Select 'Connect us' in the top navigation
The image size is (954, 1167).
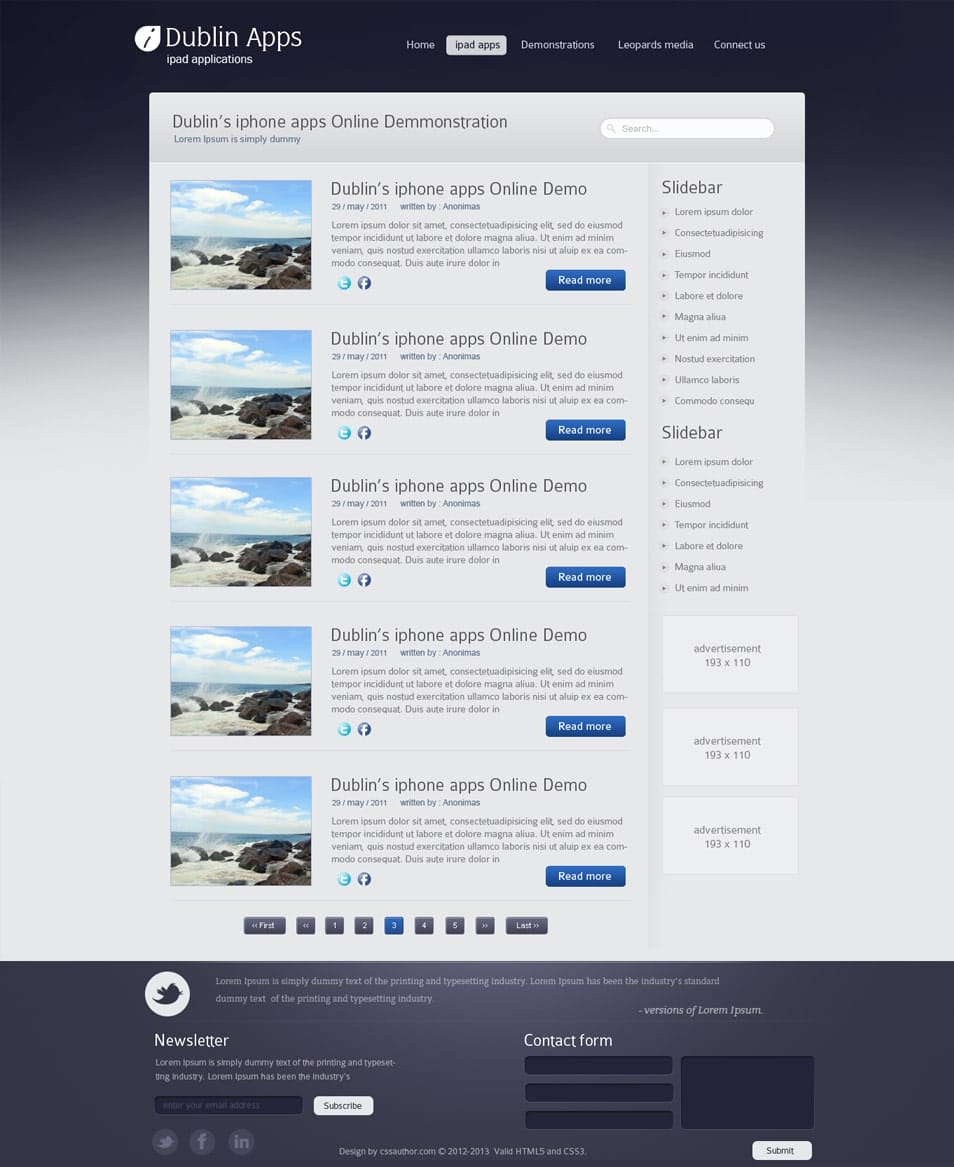click(x=739, y=45)
